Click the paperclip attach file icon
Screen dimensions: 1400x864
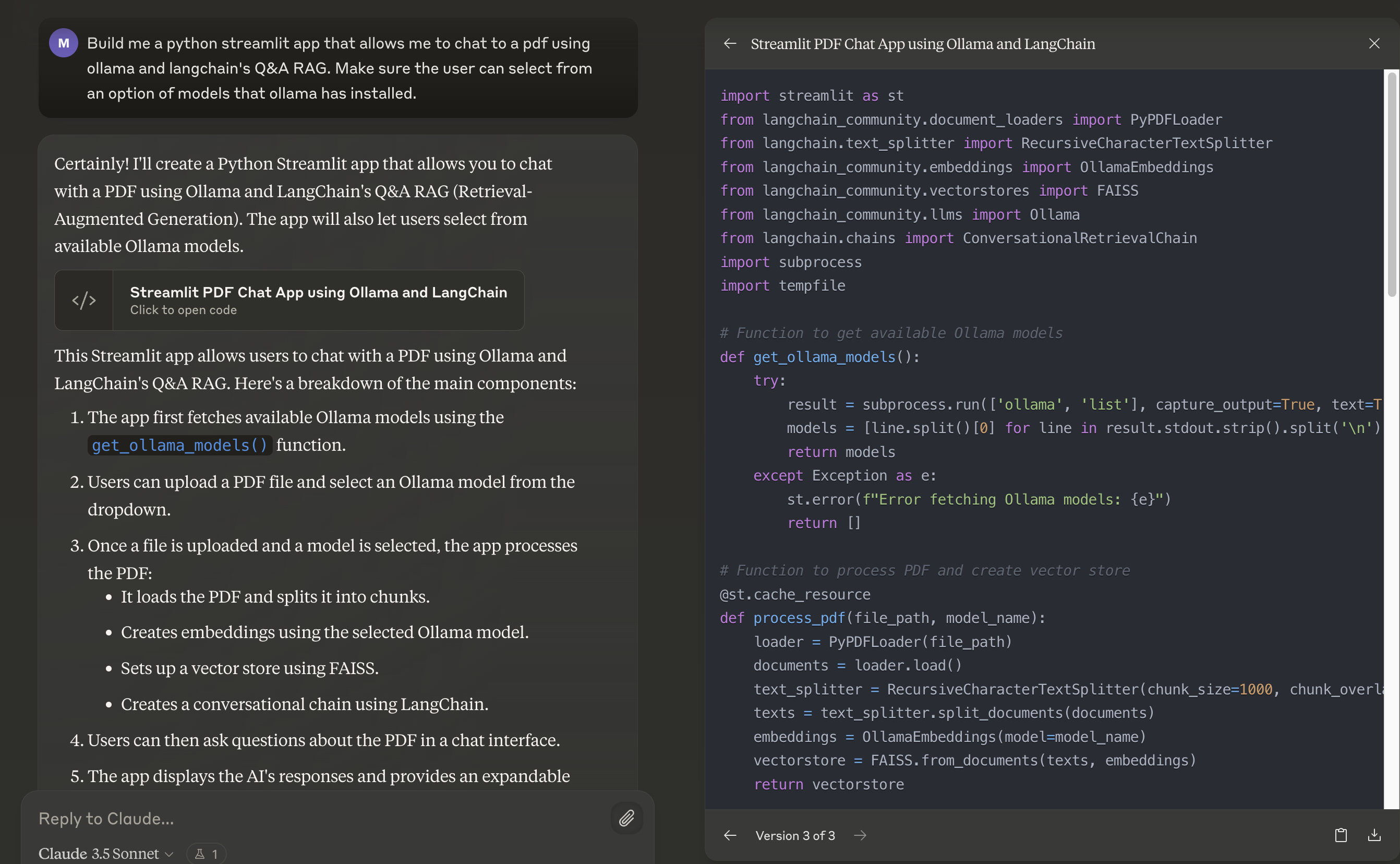tap(626, 818)
